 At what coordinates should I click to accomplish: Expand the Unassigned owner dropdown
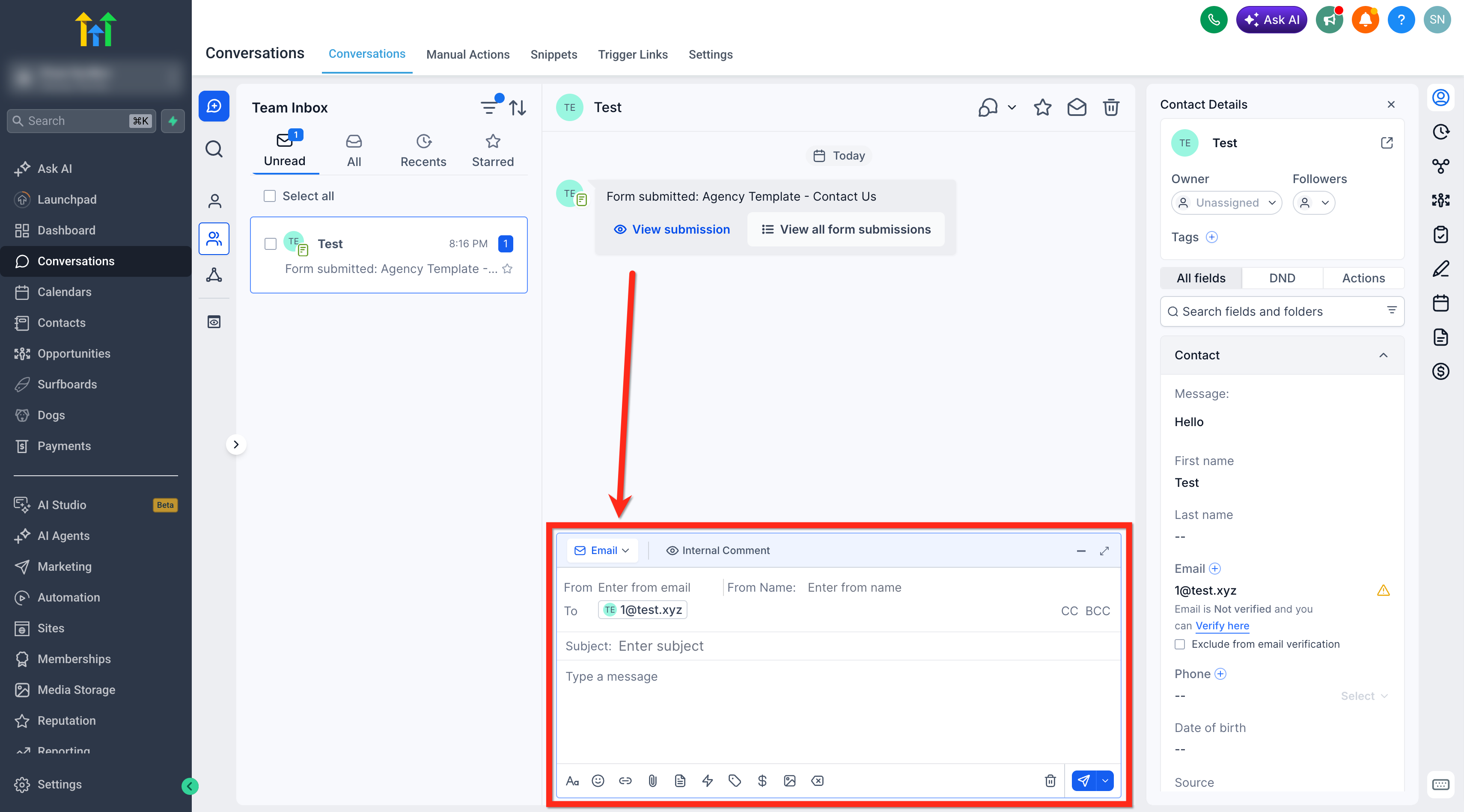[x=1226, y=203]
